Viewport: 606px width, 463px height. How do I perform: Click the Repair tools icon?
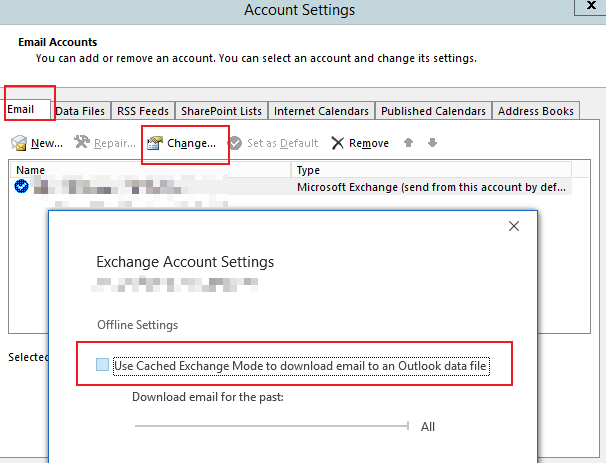click(83, 143)
